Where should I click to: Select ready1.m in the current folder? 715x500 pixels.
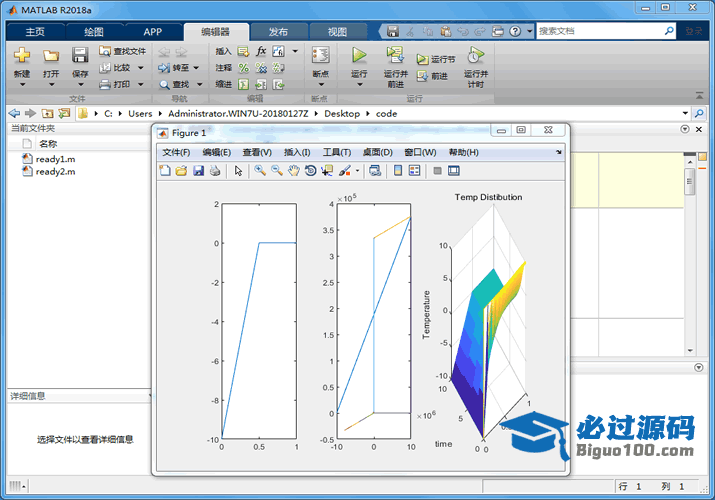(55, 159)
